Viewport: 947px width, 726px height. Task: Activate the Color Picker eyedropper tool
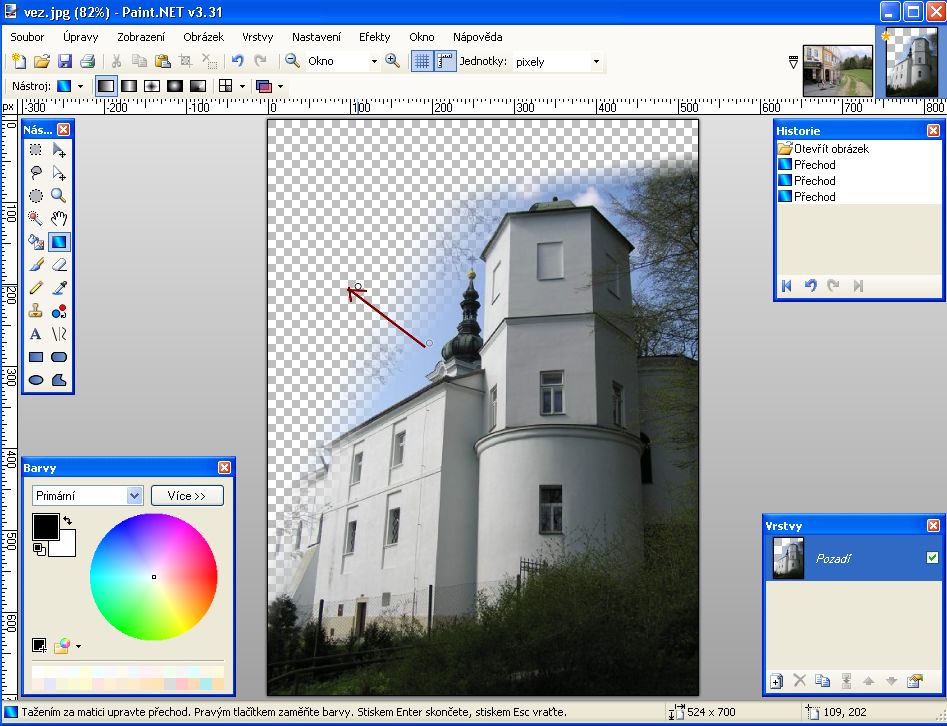point(59,288)
